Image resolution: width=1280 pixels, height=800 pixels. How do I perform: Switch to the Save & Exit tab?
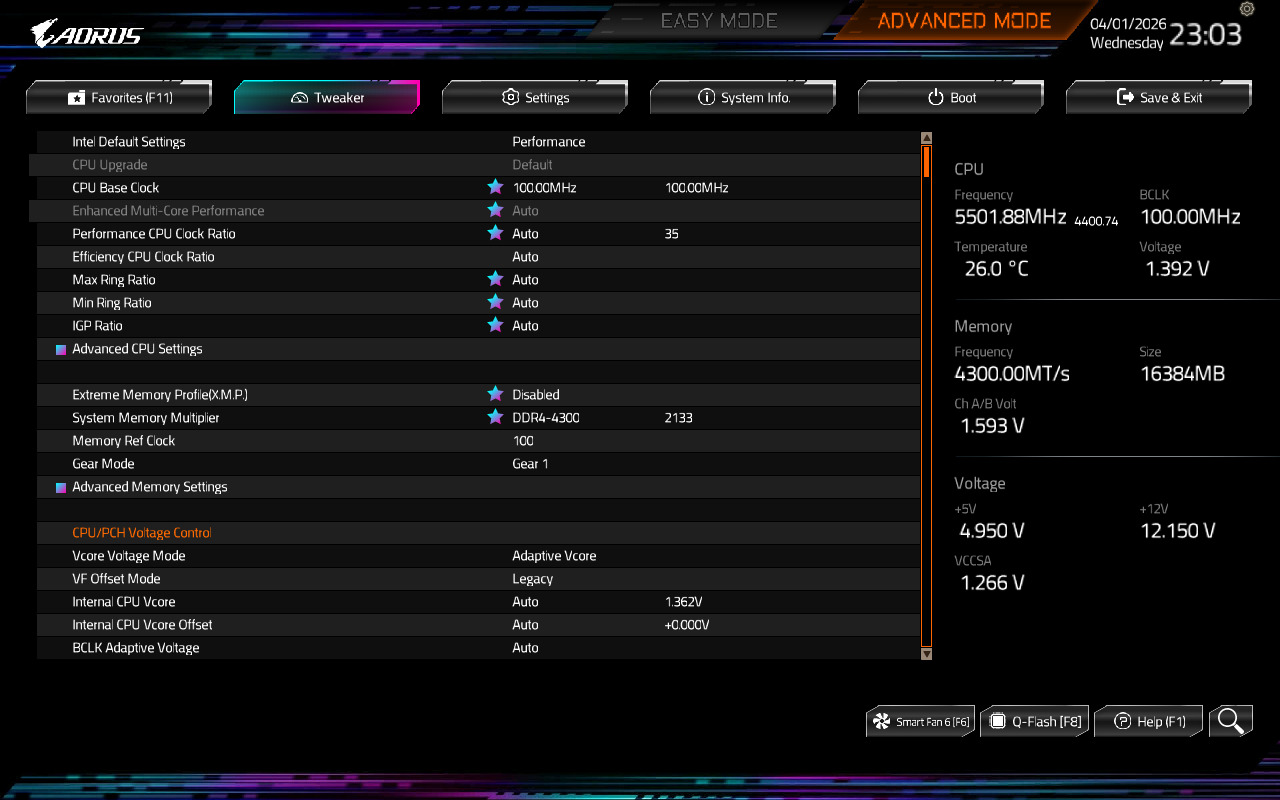(x=1159, y=97)
